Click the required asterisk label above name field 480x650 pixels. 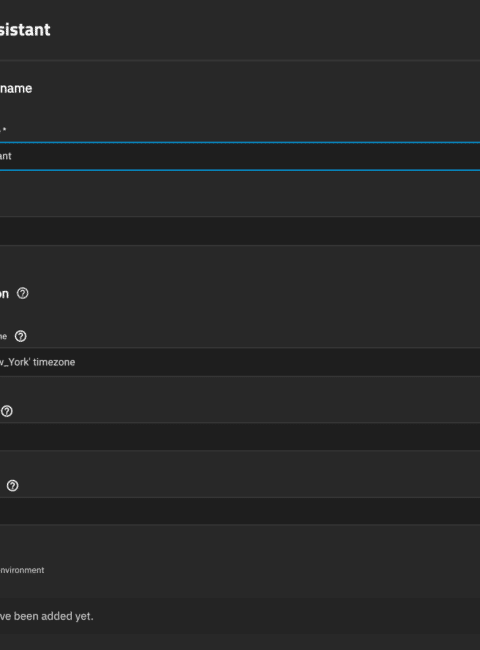point(3,130)
